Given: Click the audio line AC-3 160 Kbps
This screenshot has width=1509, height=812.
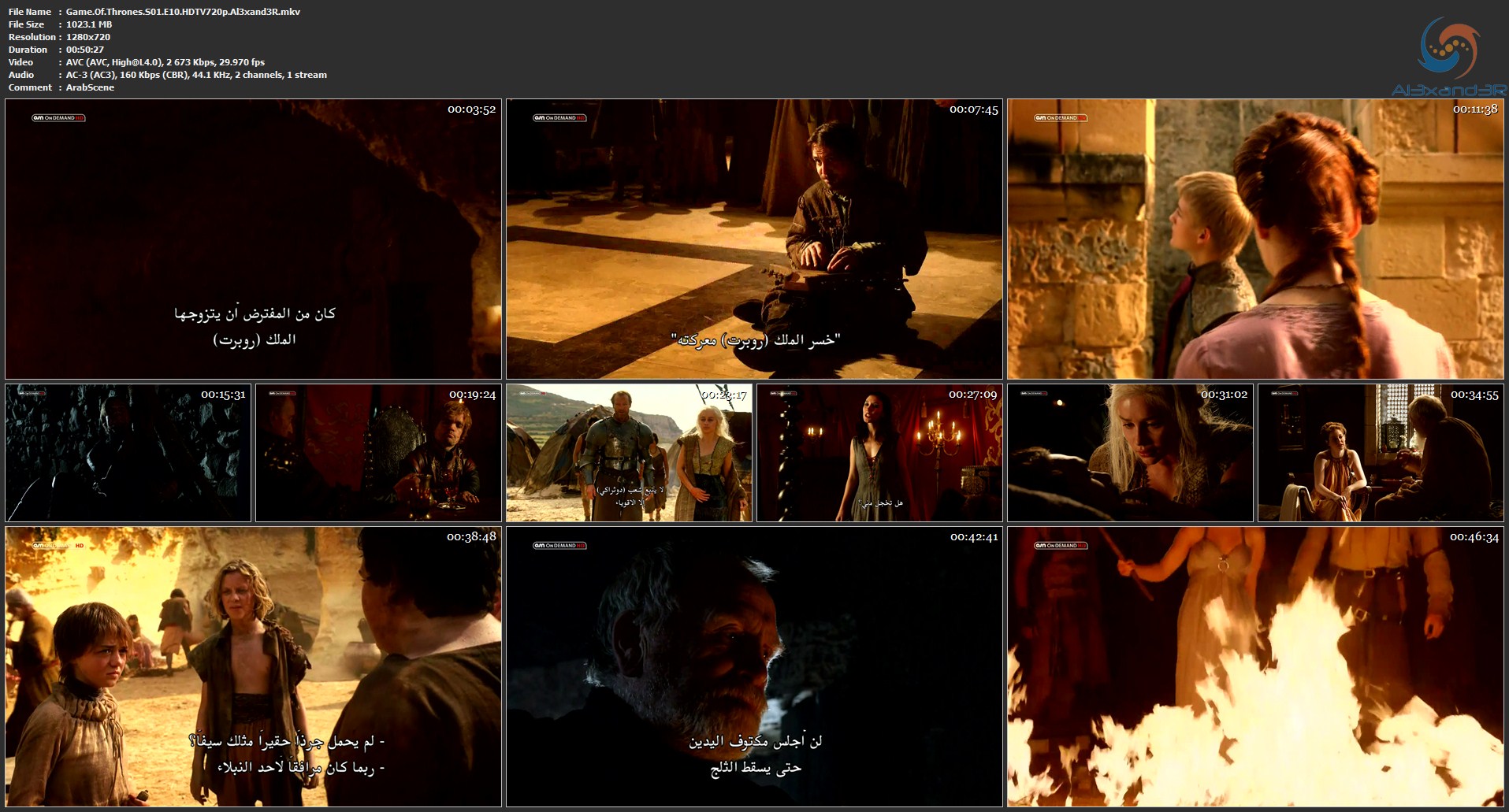Looking at the screenshot, I should point(196,75).
